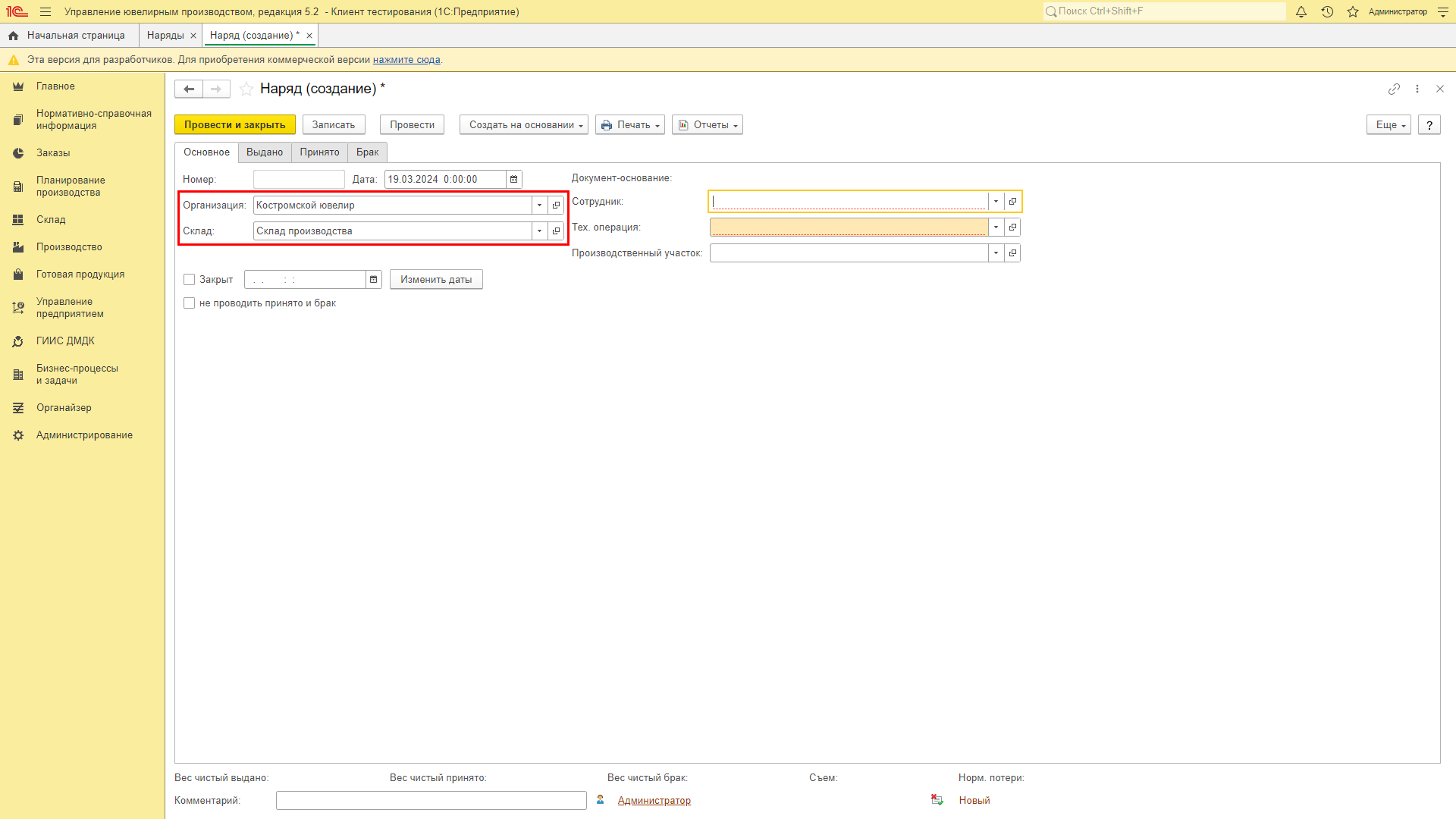The height and width of the screenshot is (819, 1456).
Task: Go back with the left arrow button
Action: tap(189, 89)
